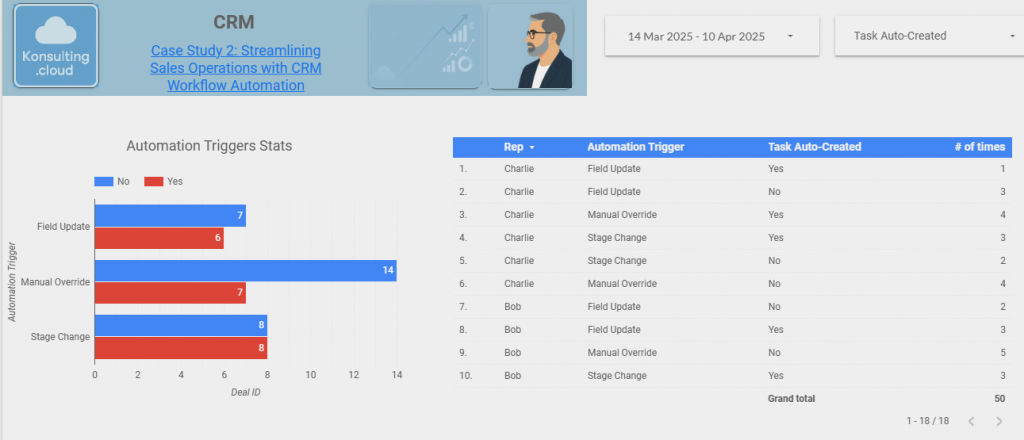Select the red Stage Change bar
The width and height of the screenshot is (1024, 440).
pyautogui.click(x=180, y=348)
